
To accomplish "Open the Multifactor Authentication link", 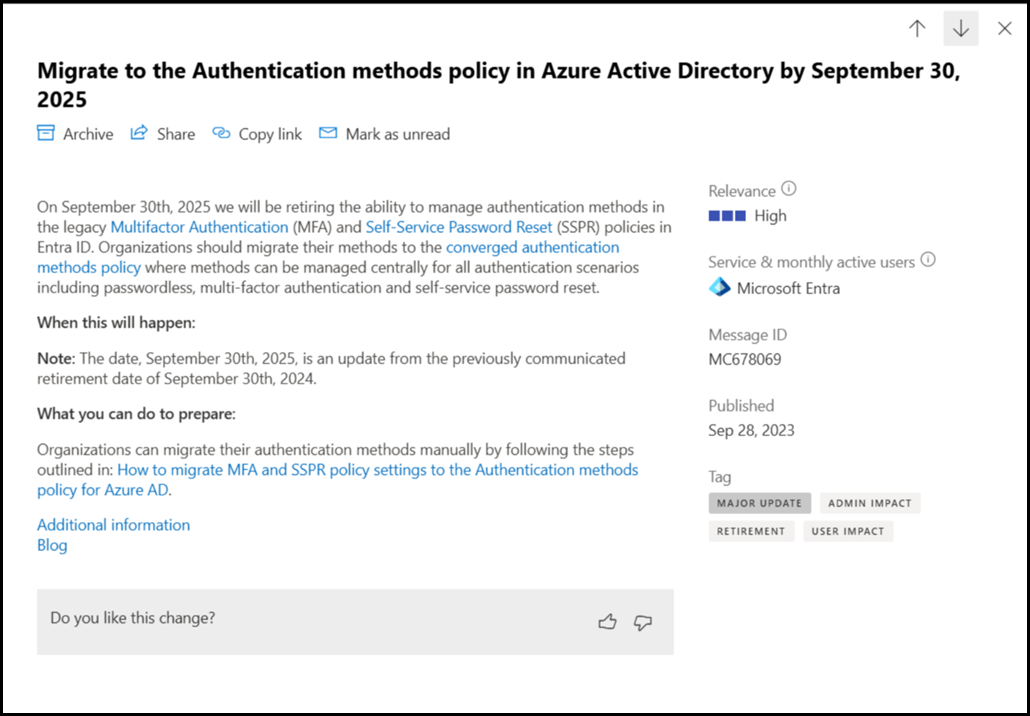I will pyautogui.click(x=199, y=227).
